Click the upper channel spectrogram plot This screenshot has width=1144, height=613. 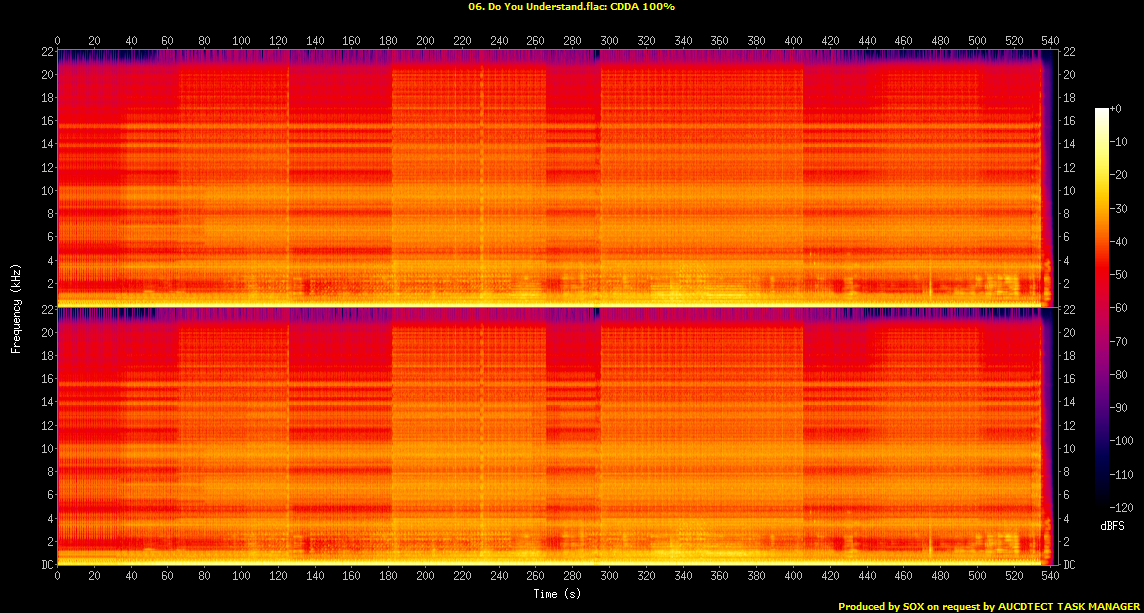tap(557, 178)
